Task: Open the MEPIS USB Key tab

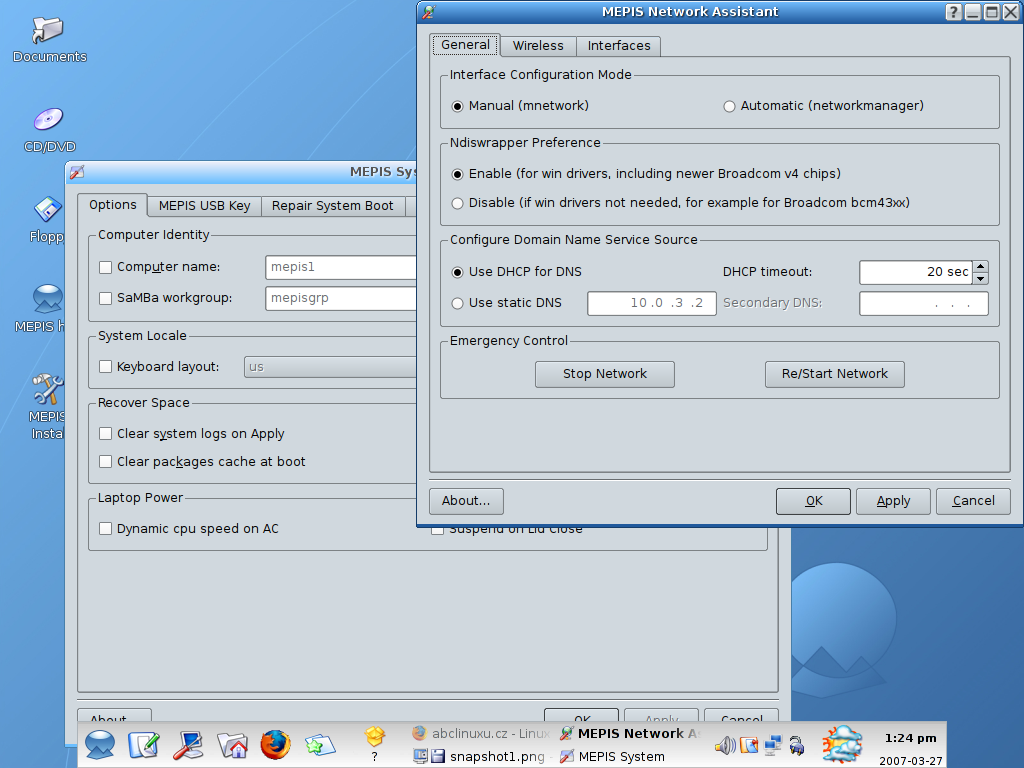Action: [x=204, y=206]
